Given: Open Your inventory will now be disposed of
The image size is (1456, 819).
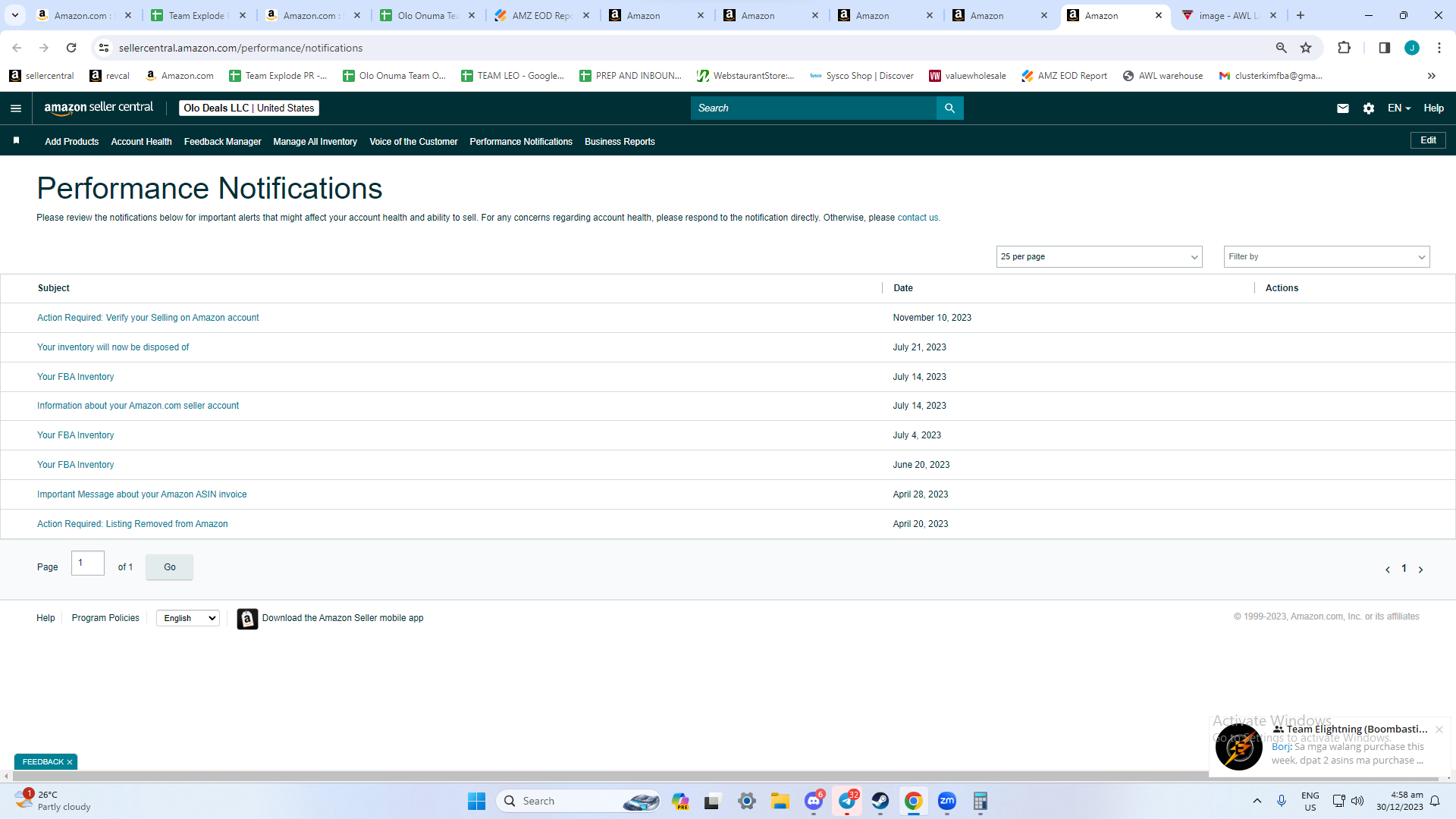Looking at the screenshot, I should [x=113, y=347].
